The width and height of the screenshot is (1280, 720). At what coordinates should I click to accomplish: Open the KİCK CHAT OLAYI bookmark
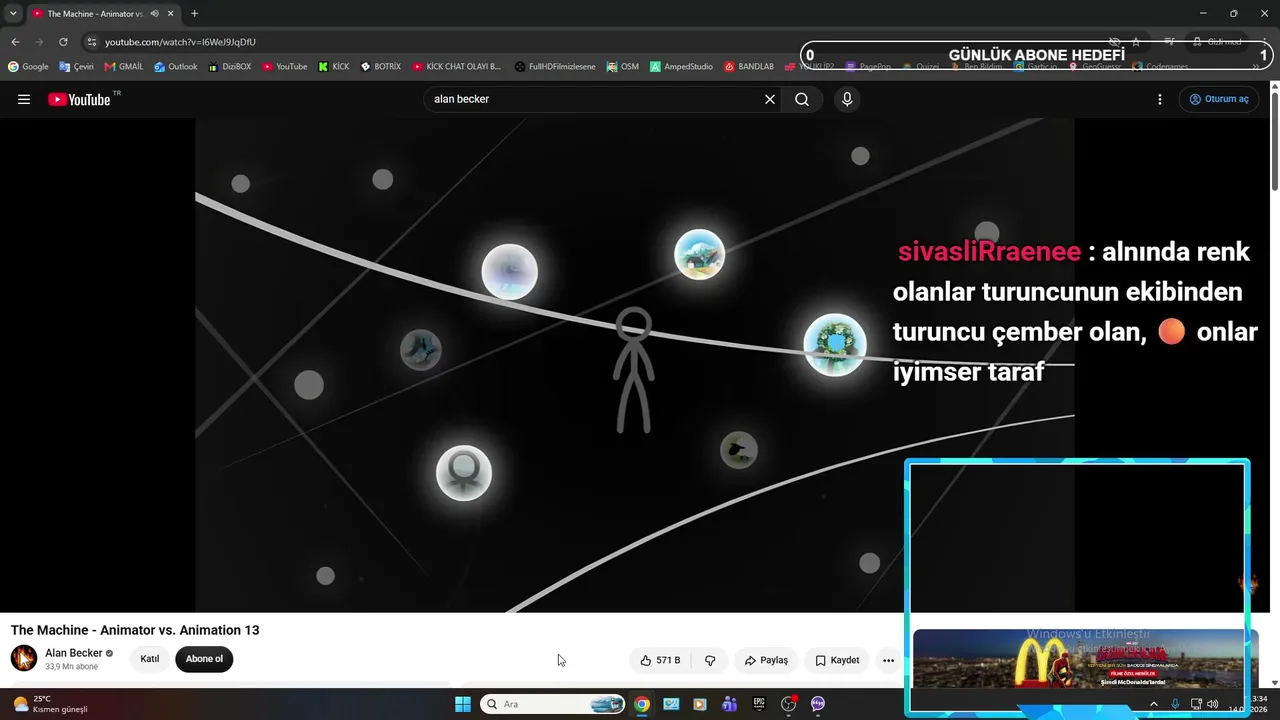(456, 67)
